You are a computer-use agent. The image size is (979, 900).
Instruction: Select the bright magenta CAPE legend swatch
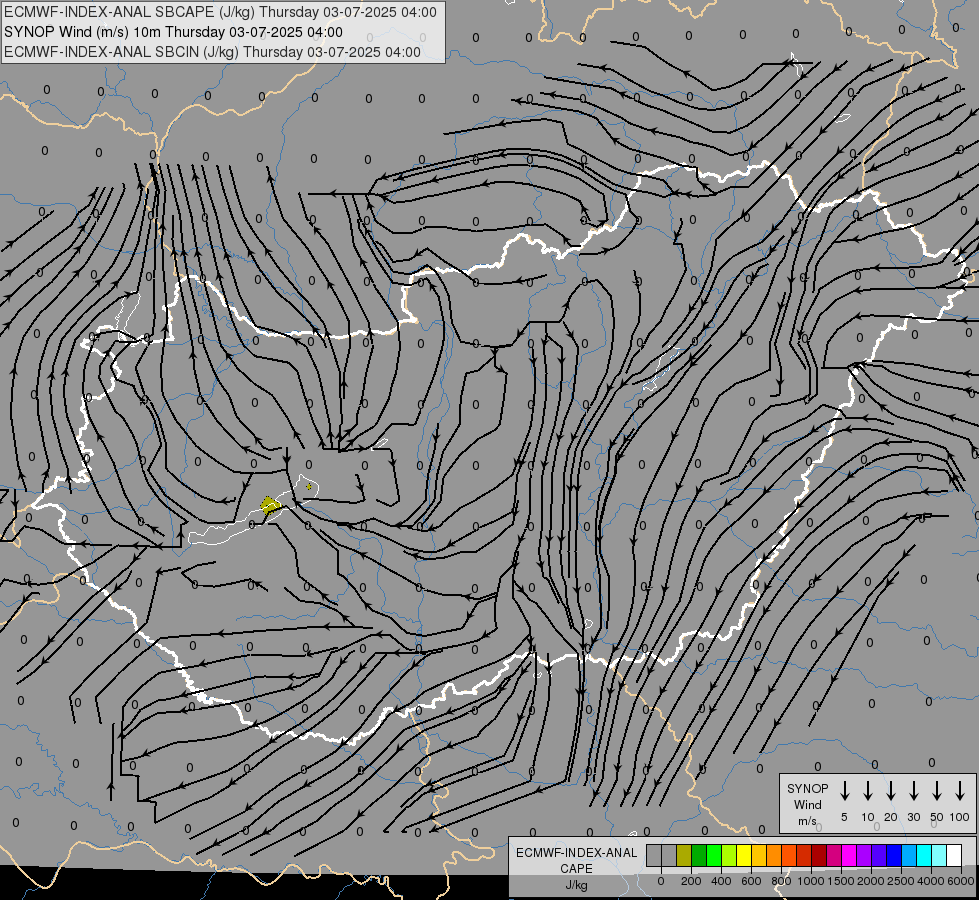pos(849,855)
